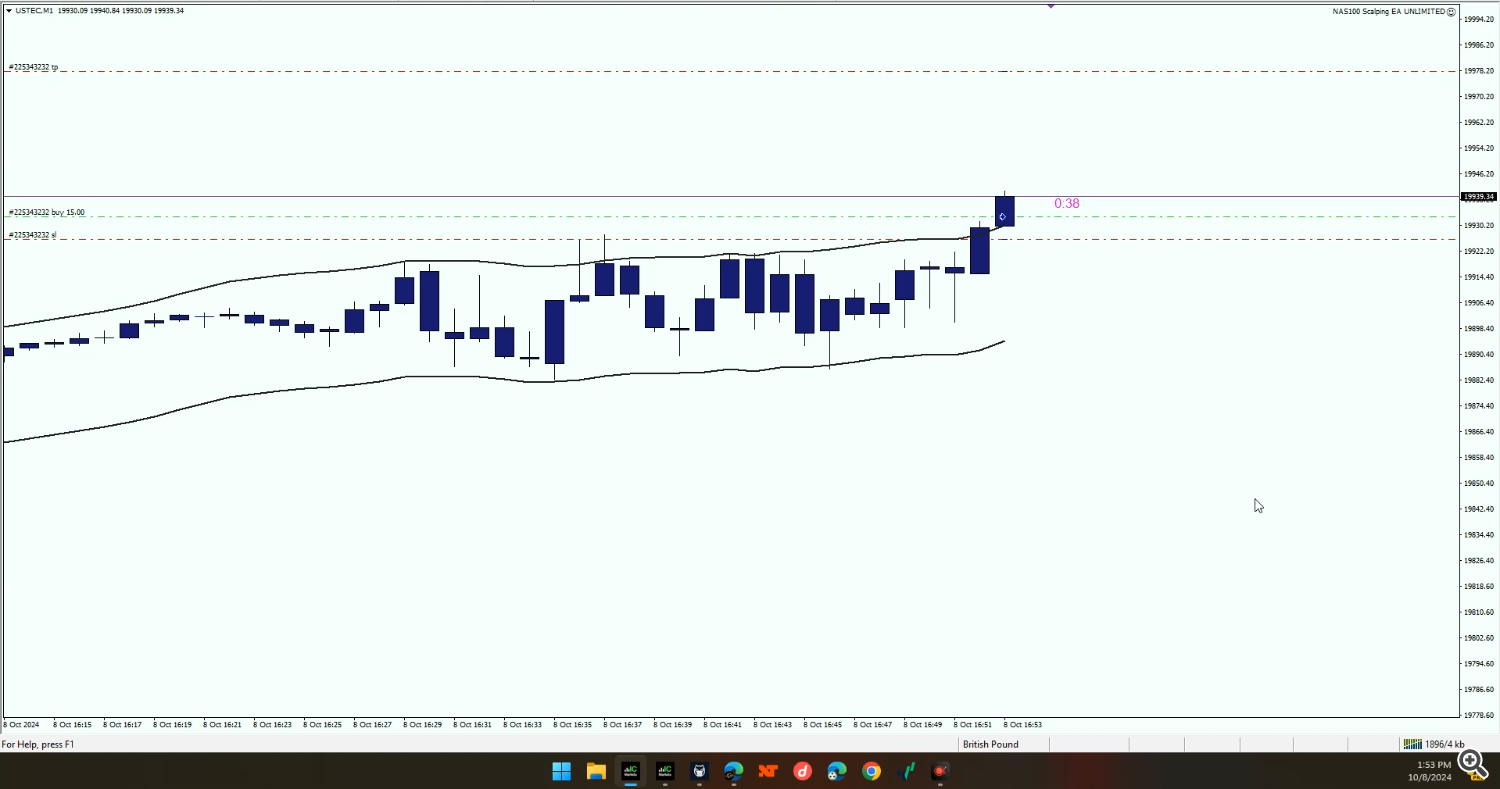Select the #225343232 sl line label

pos(32,235)
